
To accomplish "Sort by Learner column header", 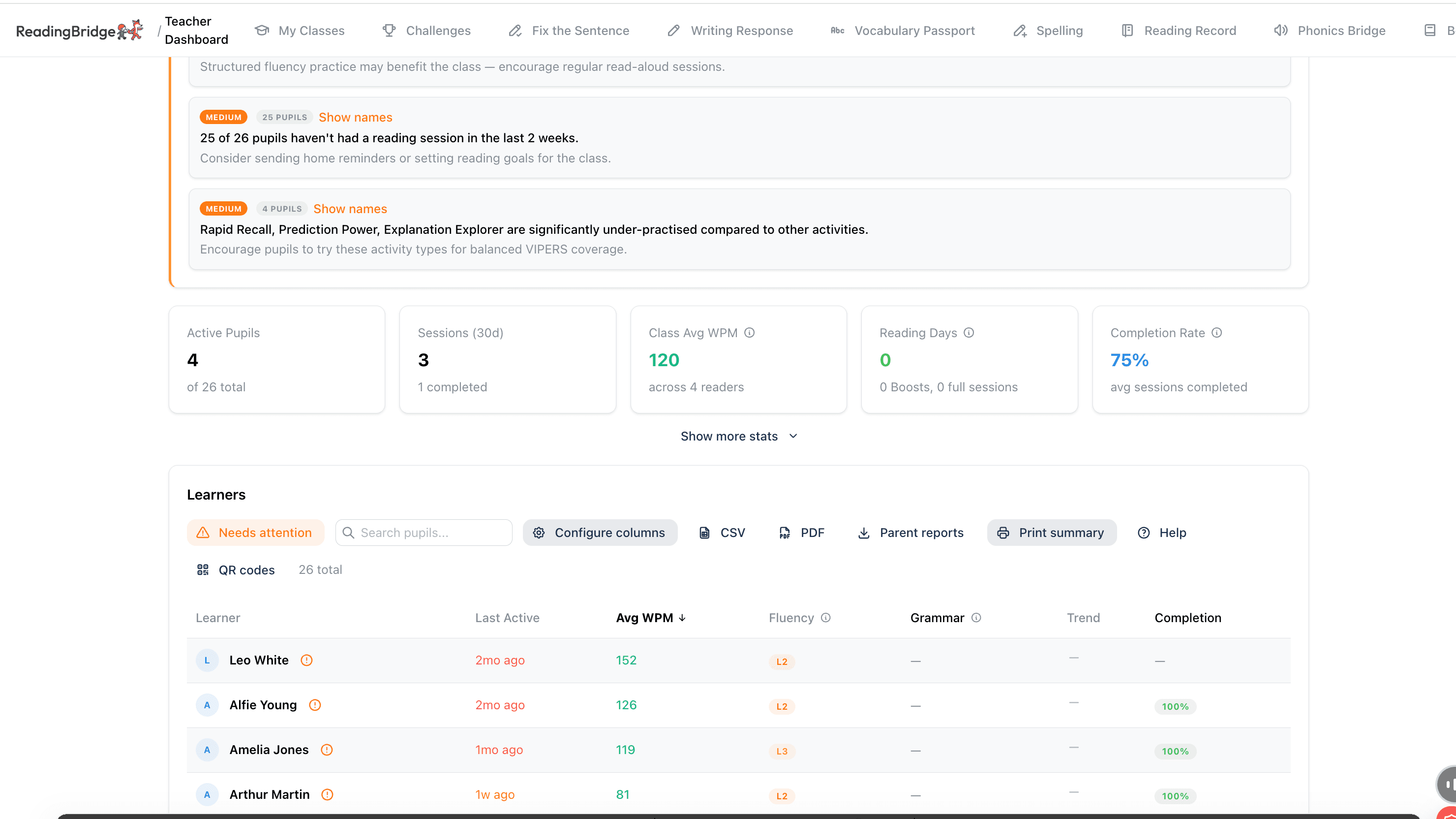I will pyautogui.click(x=217, y=618).
